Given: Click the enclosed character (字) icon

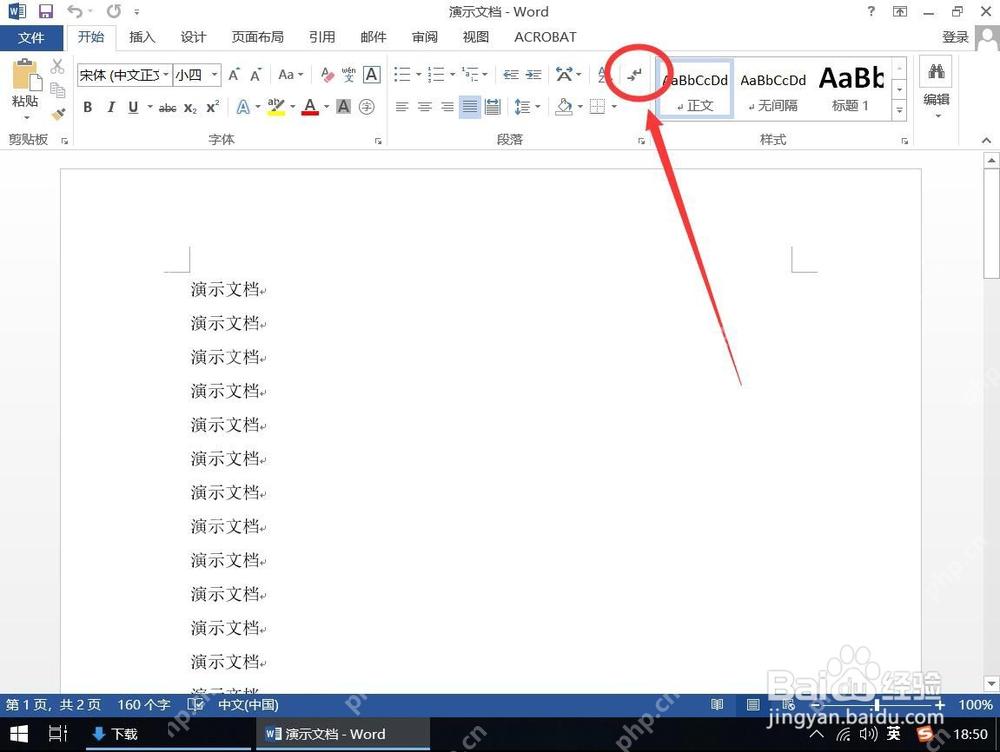Looking at the screenshot, I should 367,107.
